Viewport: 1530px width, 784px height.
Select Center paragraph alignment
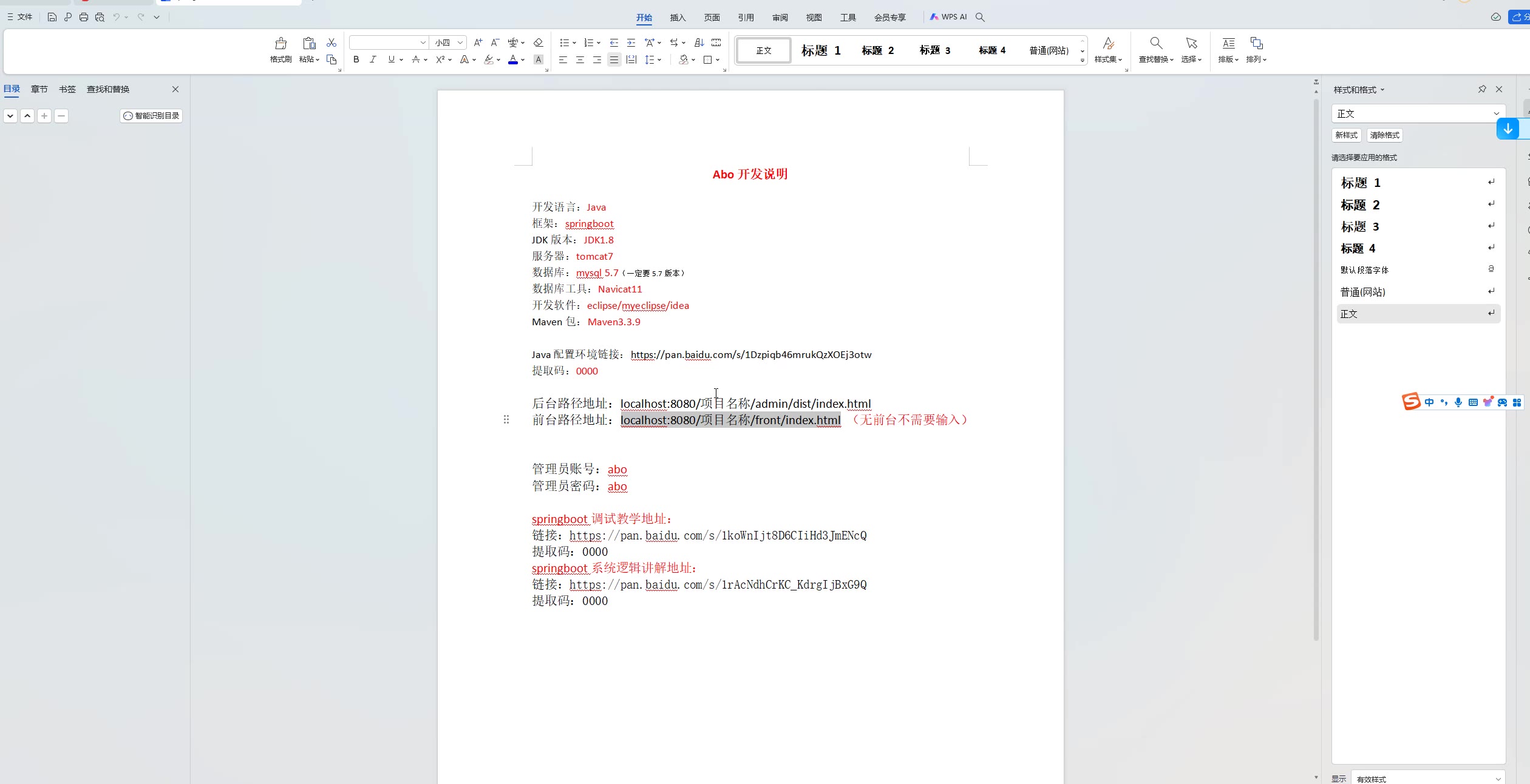(x=580, y=59)
